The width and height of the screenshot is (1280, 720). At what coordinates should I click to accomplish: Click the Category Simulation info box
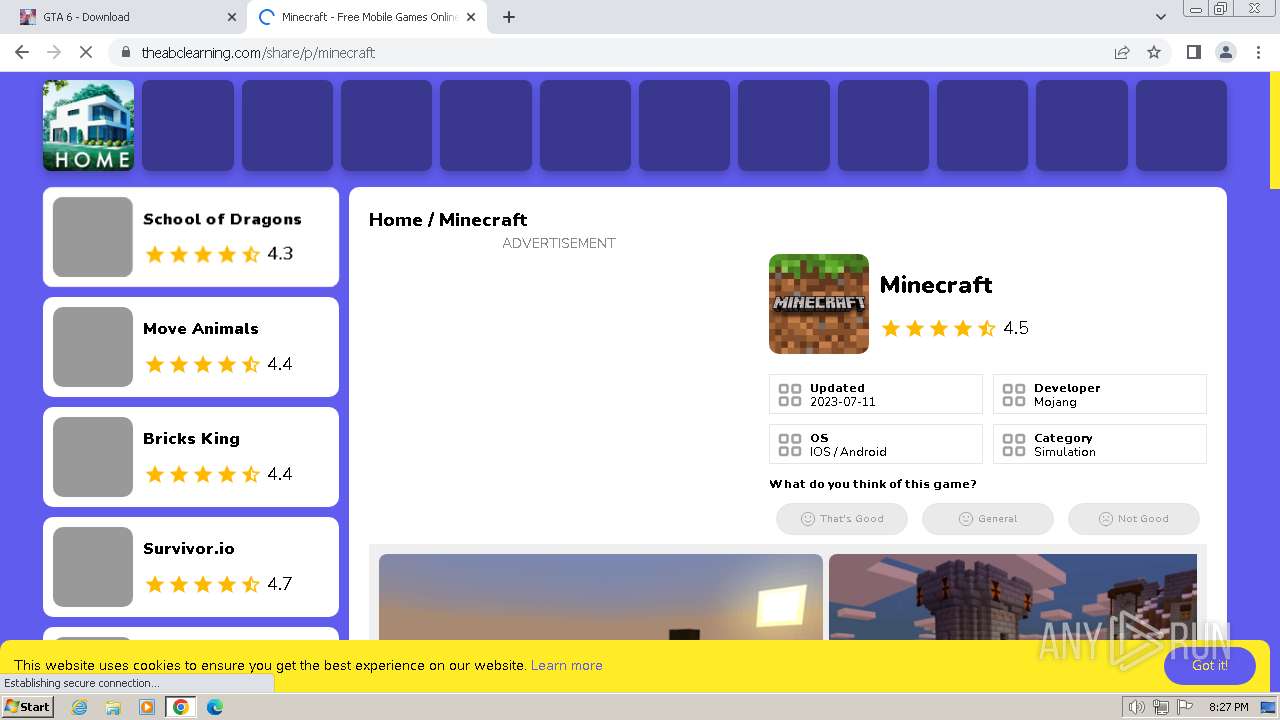[1100, 444]
